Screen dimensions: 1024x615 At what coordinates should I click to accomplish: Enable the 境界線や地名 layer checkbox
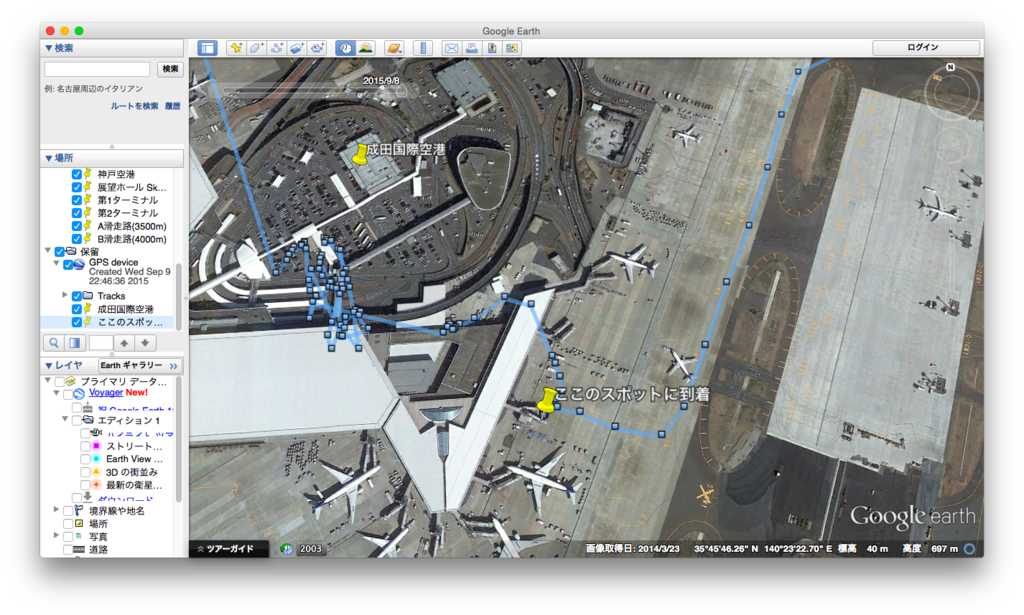click(68, 511)
